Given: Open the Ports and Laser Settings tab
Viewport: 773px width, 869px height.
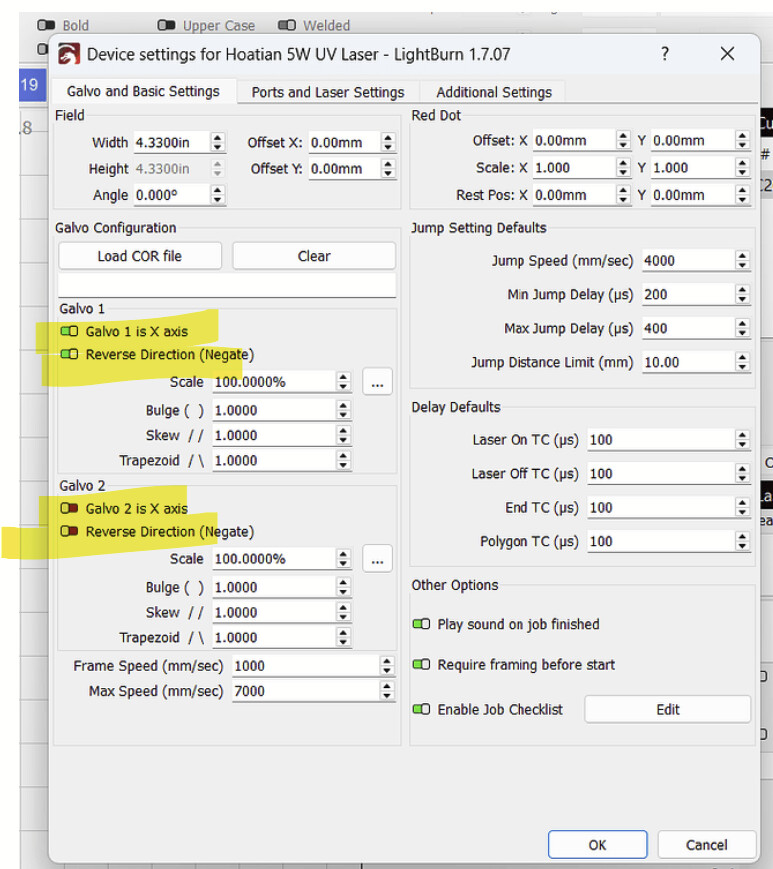Looking at the screenshot, I should (327, 92).
